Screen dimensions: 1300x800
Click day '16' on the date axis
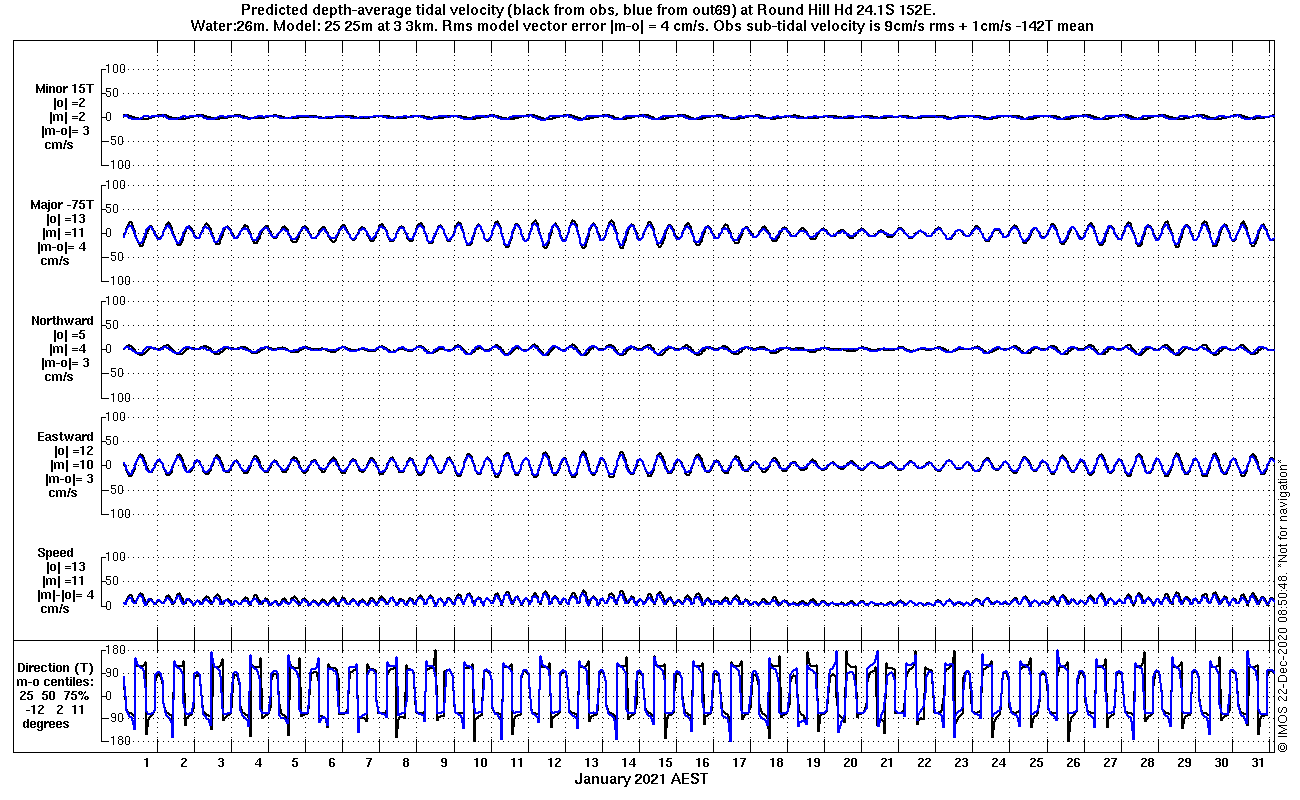702,763
